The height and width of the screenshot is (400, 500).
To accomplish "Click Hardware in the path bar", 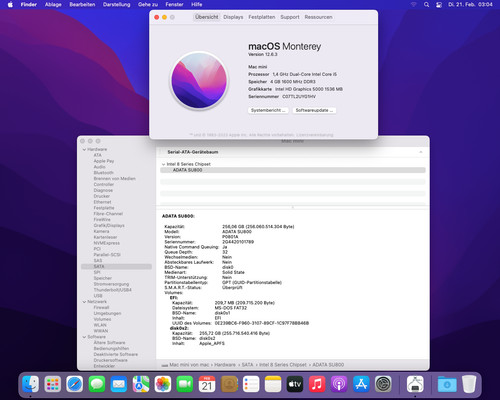I will tap(225, 365).
